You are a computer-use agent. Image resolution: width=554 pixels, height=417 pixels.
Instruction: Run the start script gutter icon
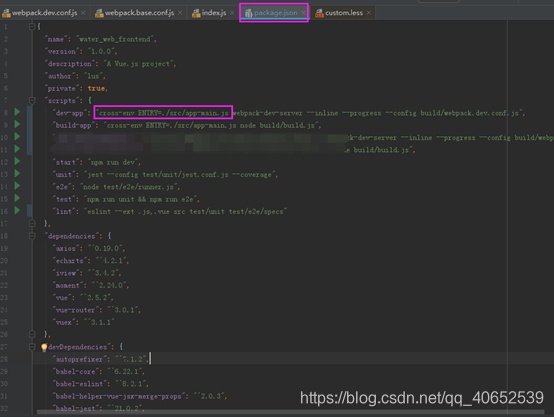[17, 161]
